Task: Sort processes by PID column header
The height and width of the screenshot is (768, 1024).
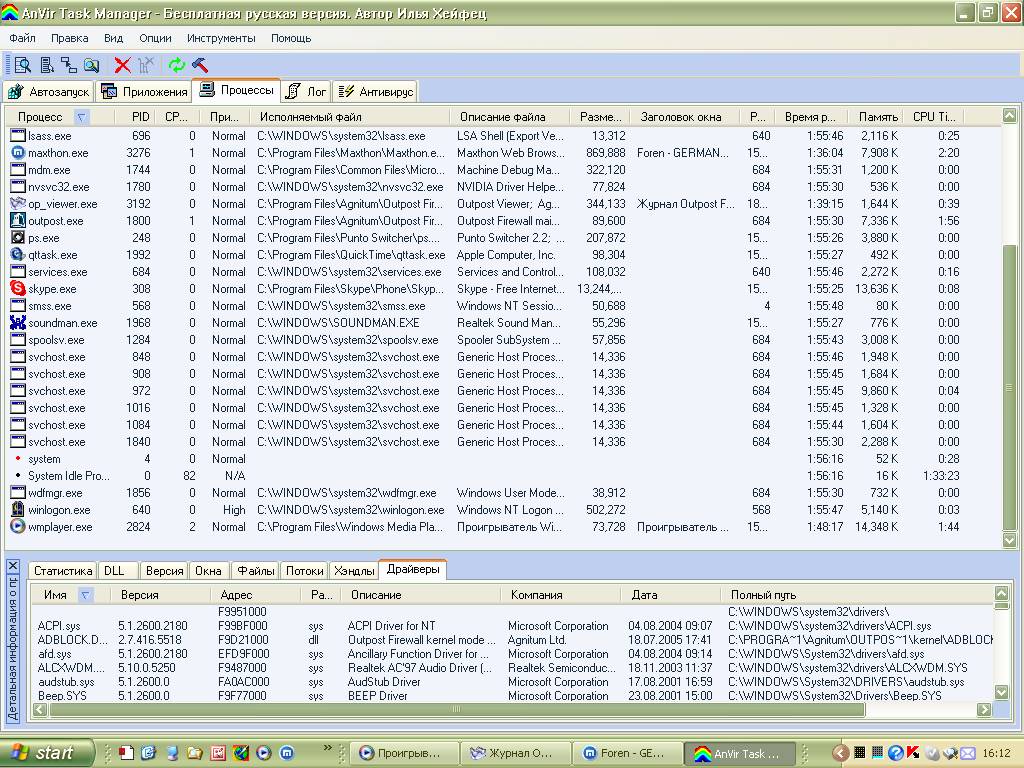Action: (136, 117)
